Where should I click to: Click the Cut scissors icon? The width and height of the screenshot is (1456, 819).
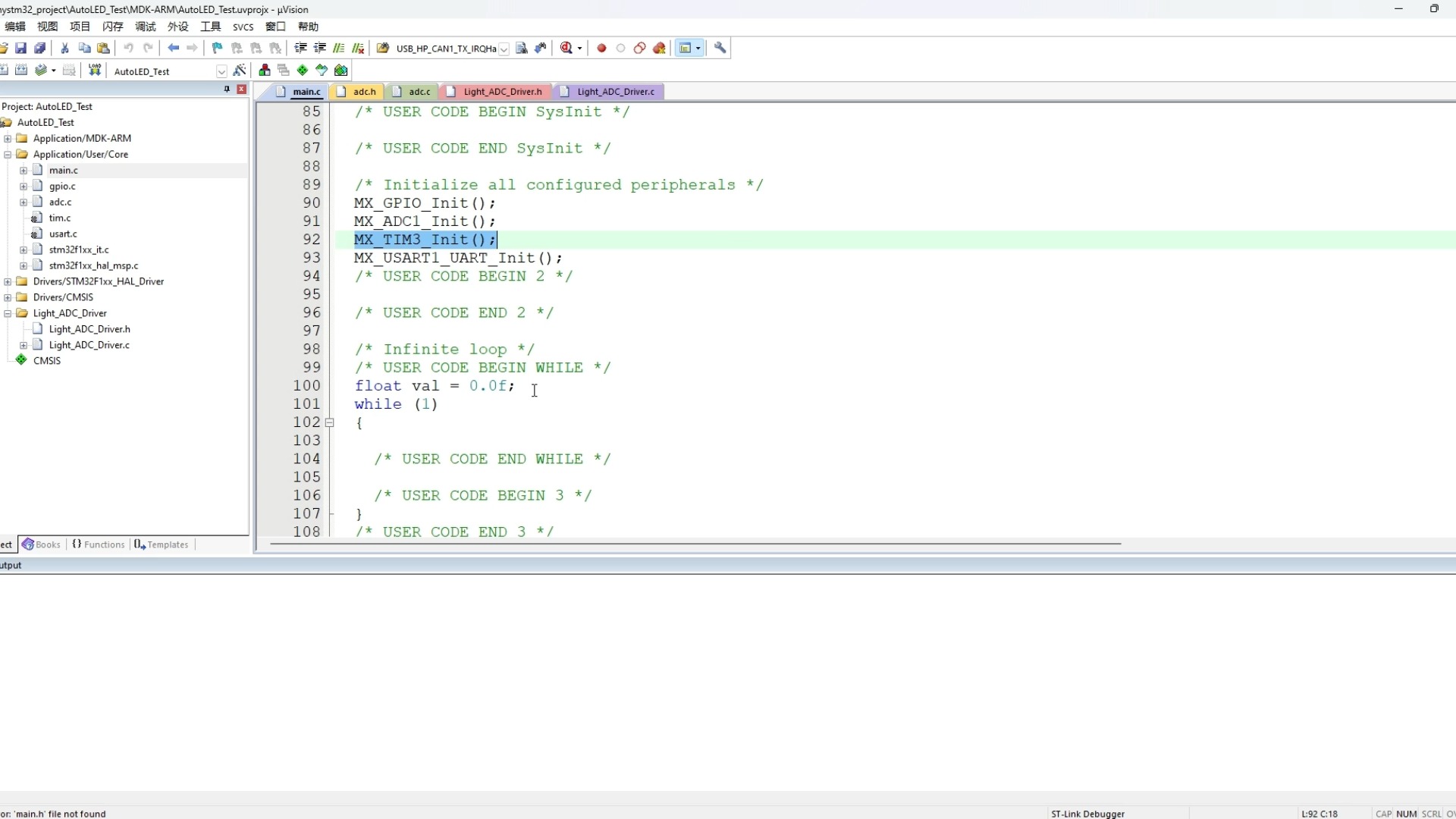[x=65, y=48]
